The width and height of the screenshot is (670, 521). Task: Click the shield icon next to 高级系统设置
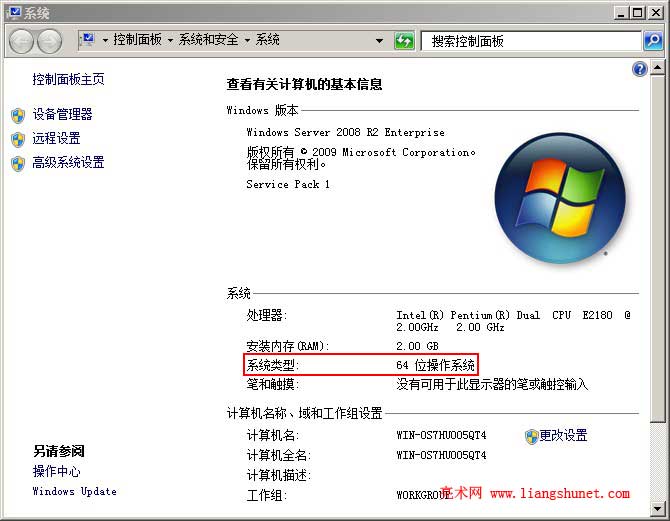coord(18,163)
